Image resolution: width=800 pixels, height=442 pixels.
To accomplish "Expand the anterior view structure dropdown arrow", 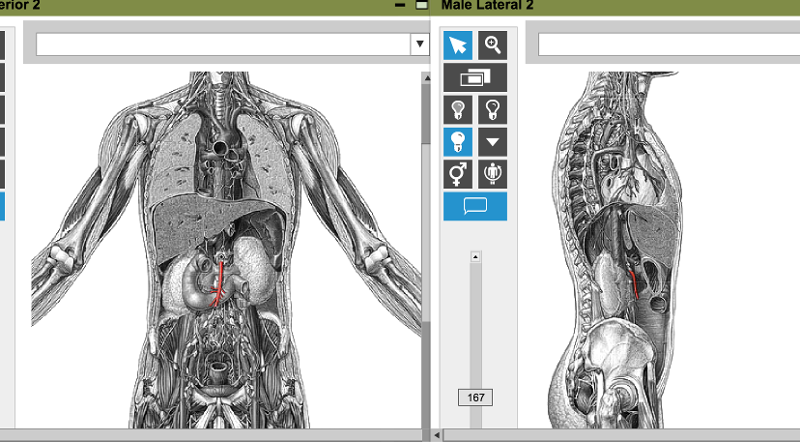I will coord(419,44).
